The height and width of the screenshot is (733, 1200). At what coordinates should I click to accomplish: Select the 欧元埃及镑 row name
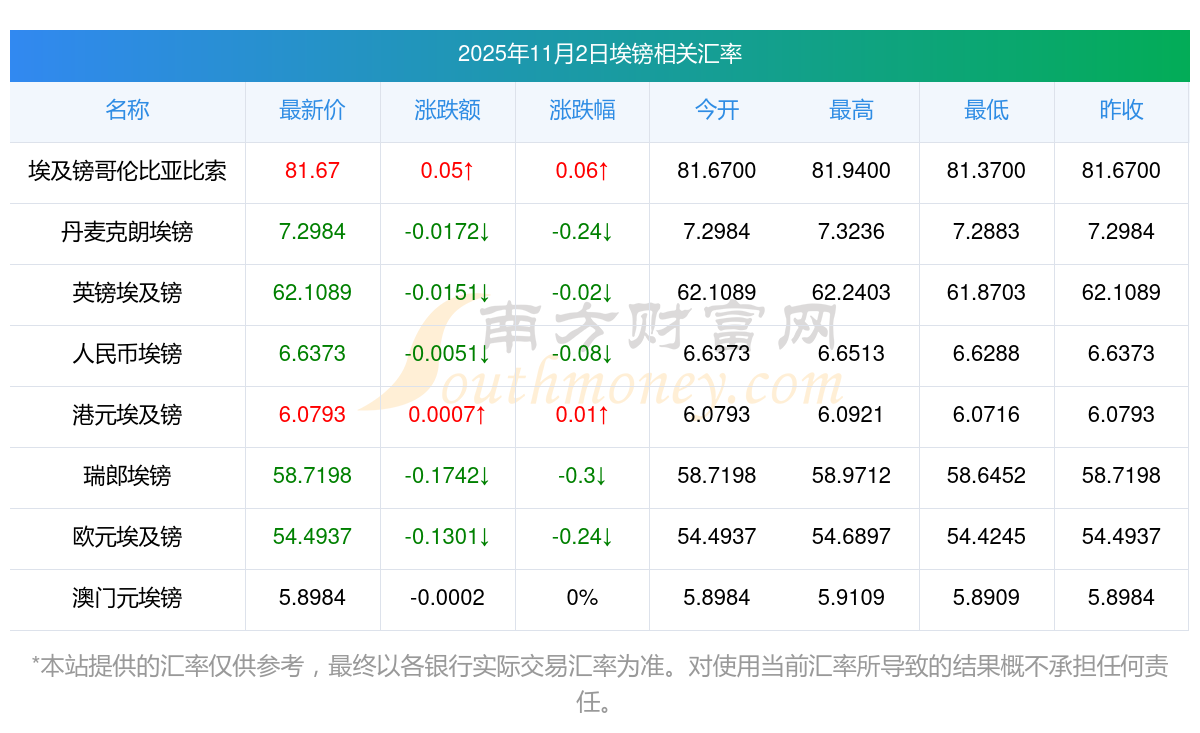127,537
